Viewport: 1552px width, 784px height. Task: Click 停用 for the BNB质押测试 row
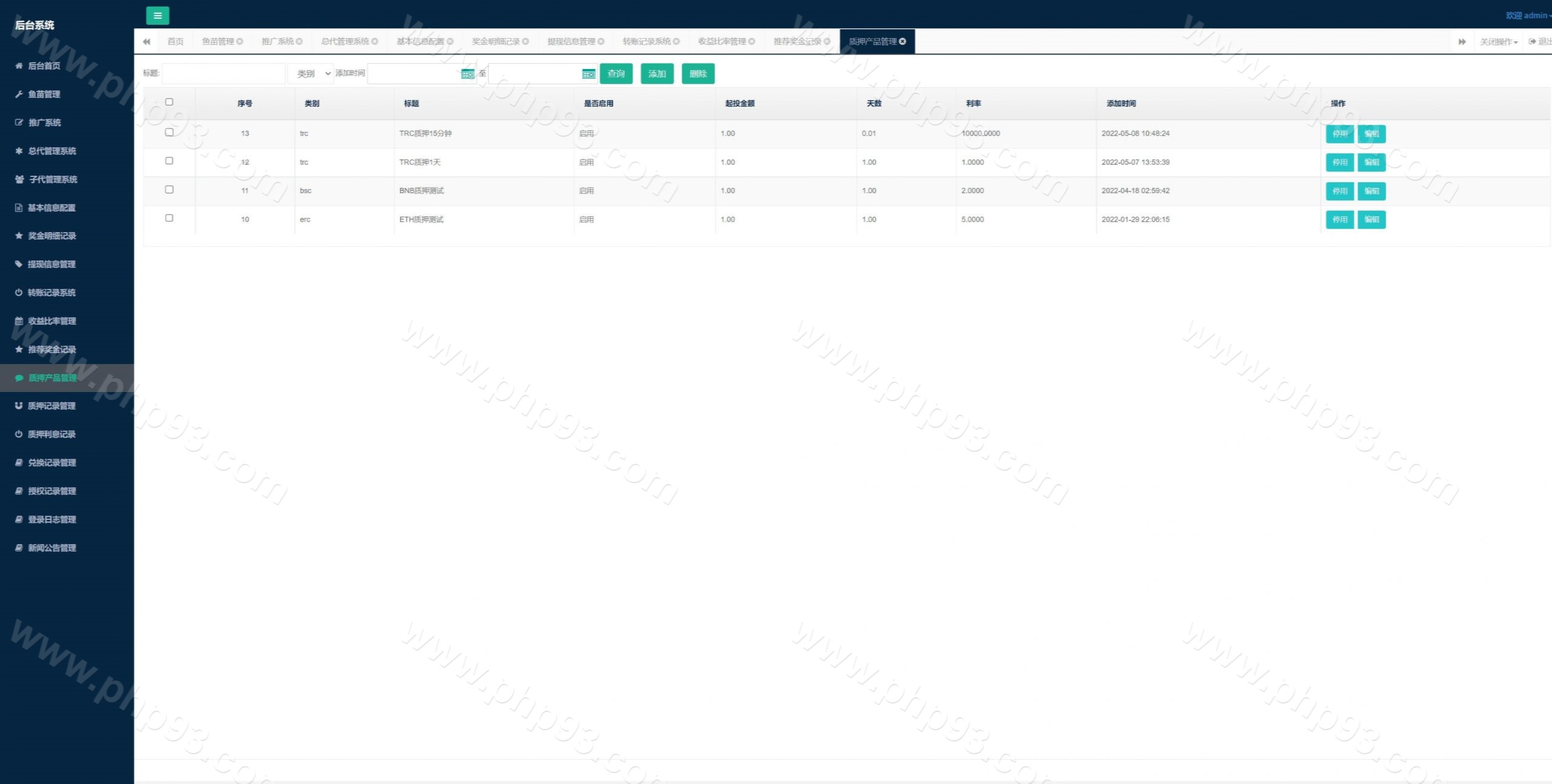[x=1339, y=191]
